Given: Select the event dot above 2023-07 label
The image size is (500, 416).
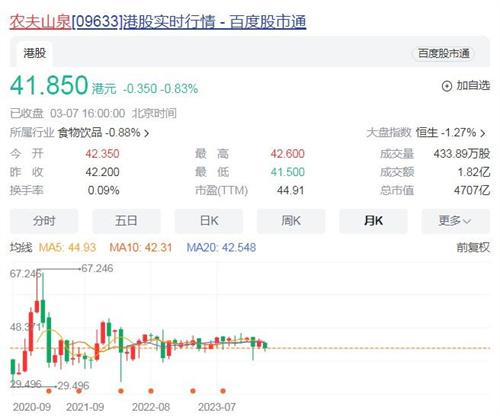Looking at the screenshot, I should click(x=223, y=391).
